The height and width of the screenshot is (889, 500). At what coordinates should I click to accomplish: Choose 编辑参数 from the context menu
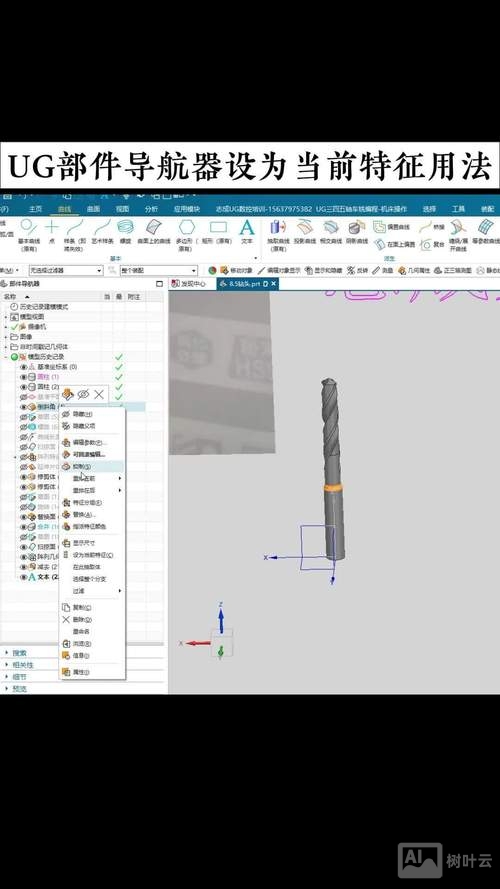[92, 442]
